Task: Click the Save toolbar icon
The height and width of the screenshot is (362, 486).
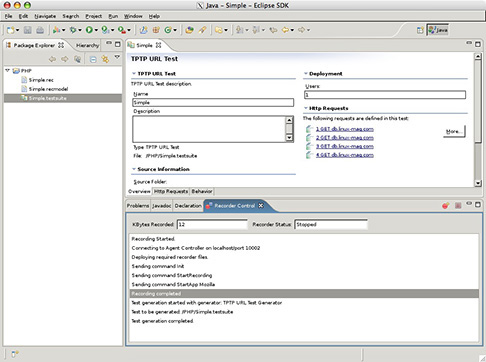Action: (28, 30)
